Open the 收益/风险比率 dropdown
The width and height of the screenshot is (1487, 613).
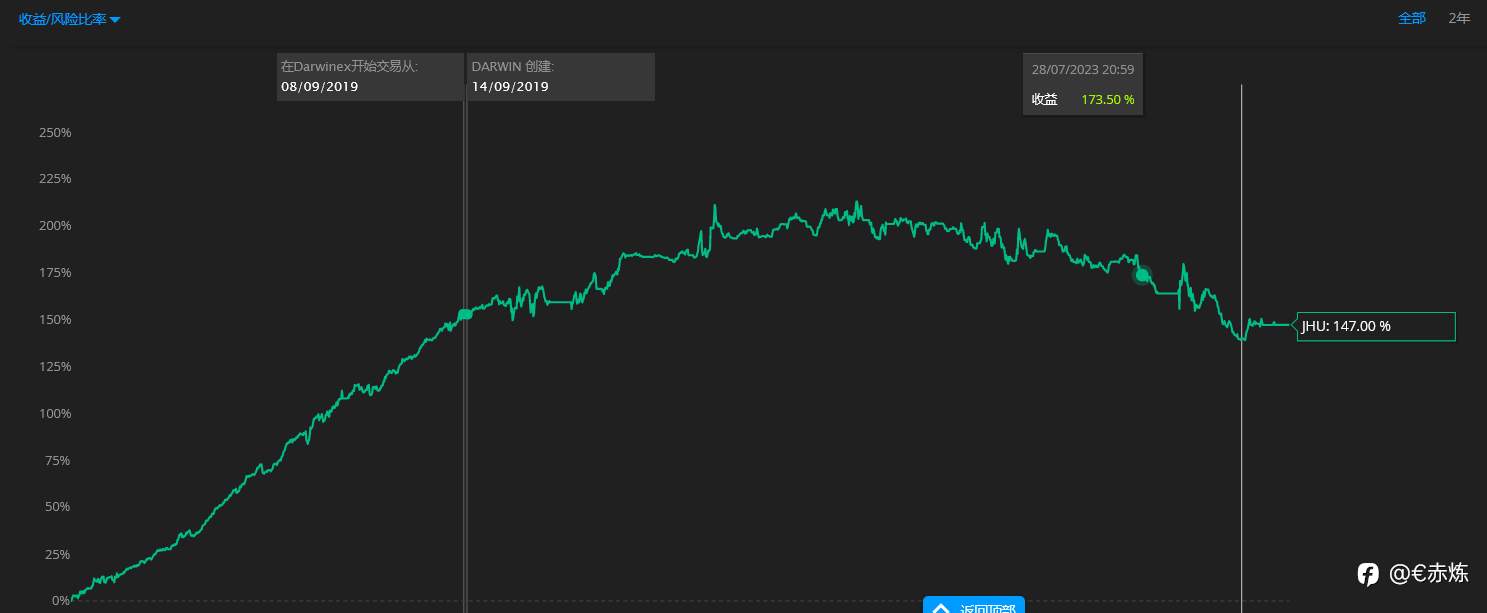(x=63, y=19)
